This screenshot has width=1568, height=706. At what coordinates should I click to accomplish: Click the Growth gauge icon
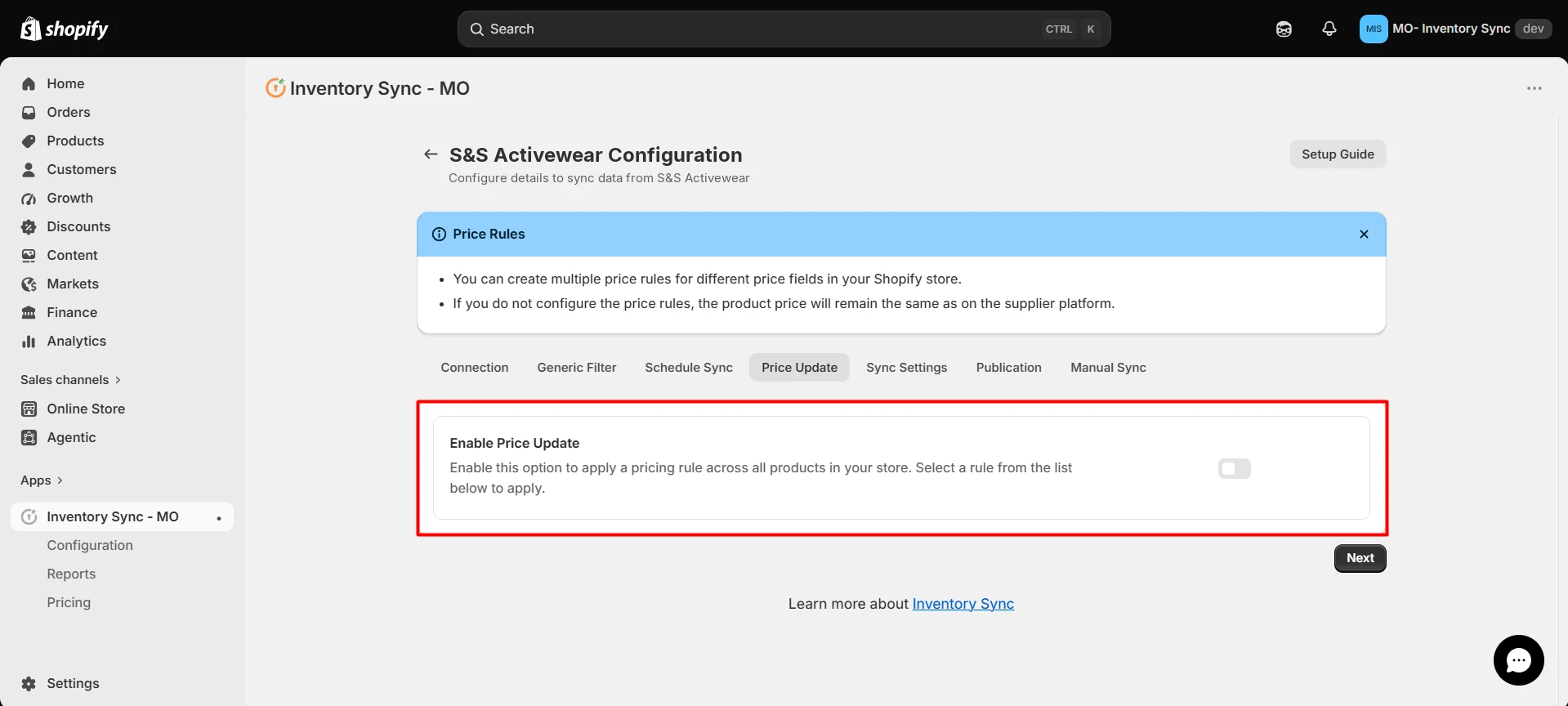click(29, 199)
